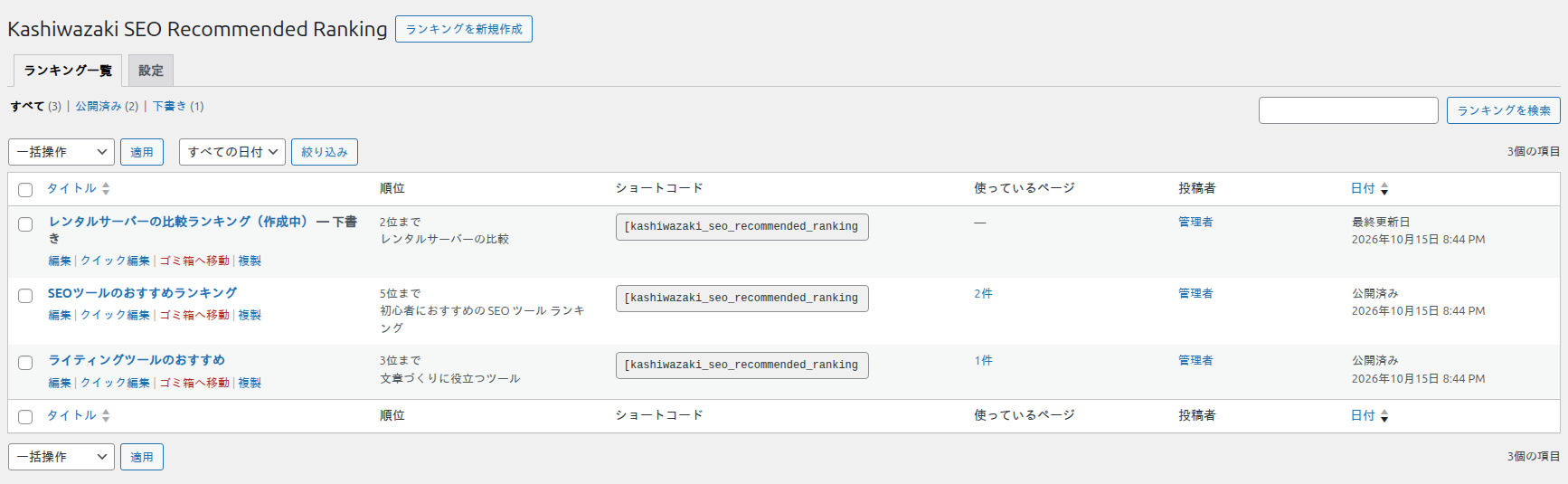This screenshot has height=484, width=1568.
Task: Sort by タイトル using header sort arrows
Action: coord(106,188)
